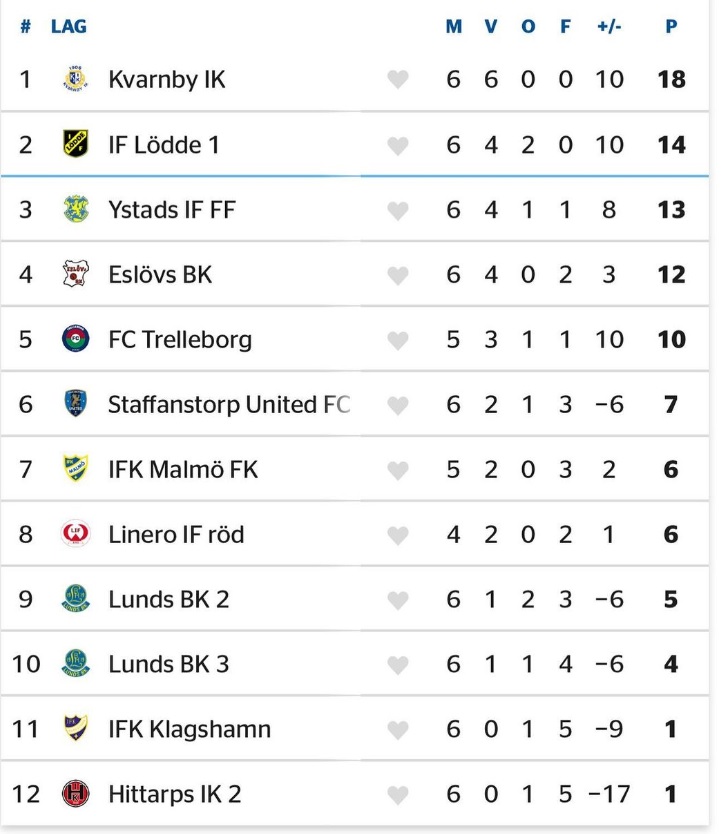Toggle the heart for IFK Malmö FK
The width and height of the screenshot is (721, 834).
pos(398,470)
